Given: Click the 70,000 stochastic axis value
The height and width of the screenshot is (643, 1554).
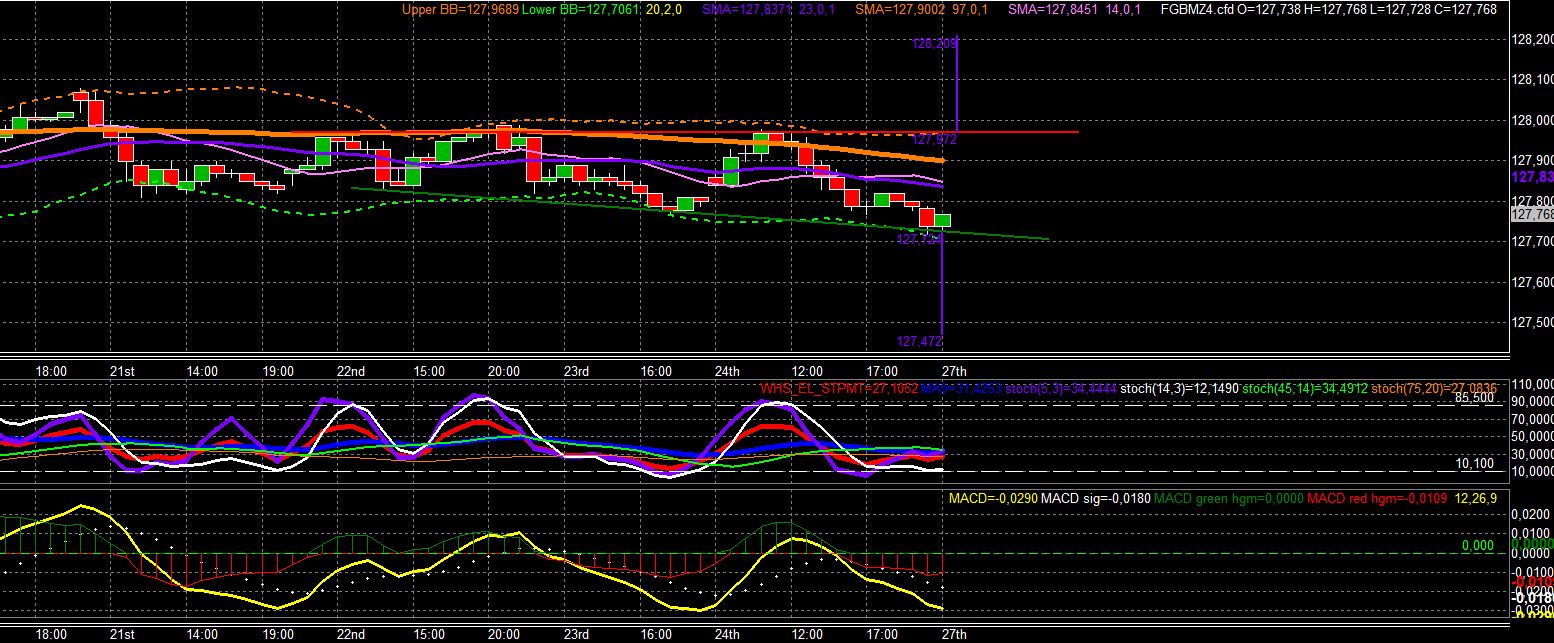Looking at the screenshot, I should [x=1533, y=419].
